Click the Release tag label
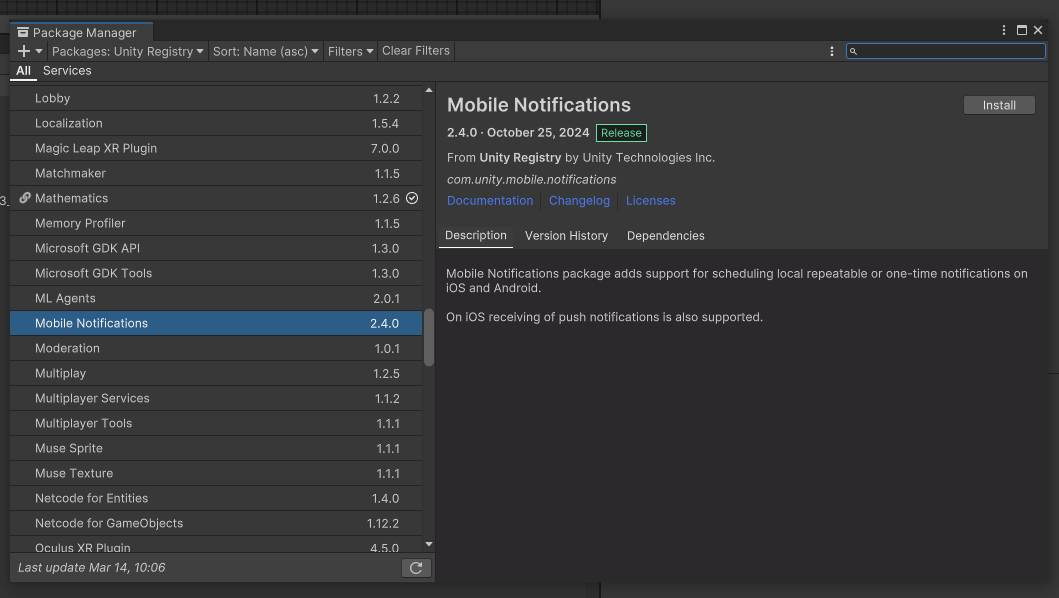This screenshot has width=1059, height=598. click(621, 133)
